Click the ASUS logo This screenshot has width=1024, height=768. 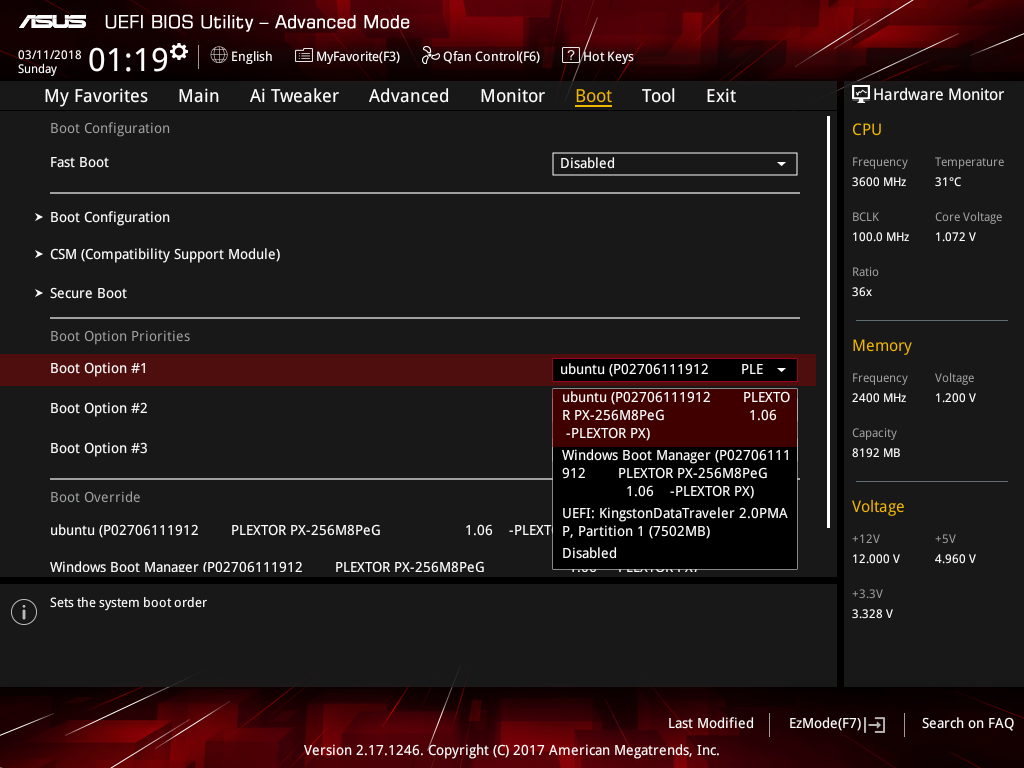click(52, 22)
